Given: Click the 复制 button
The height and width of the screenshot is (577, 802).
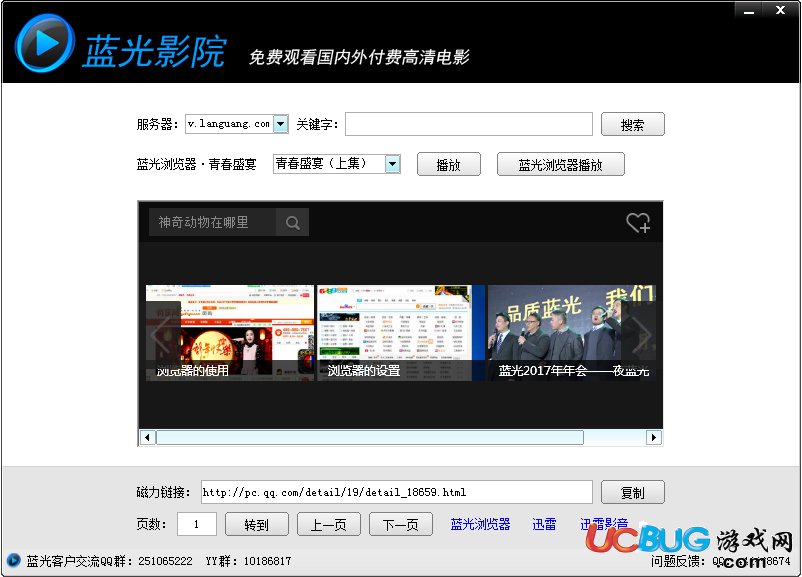Looking at the screenshot, I should tap(633, 492).
